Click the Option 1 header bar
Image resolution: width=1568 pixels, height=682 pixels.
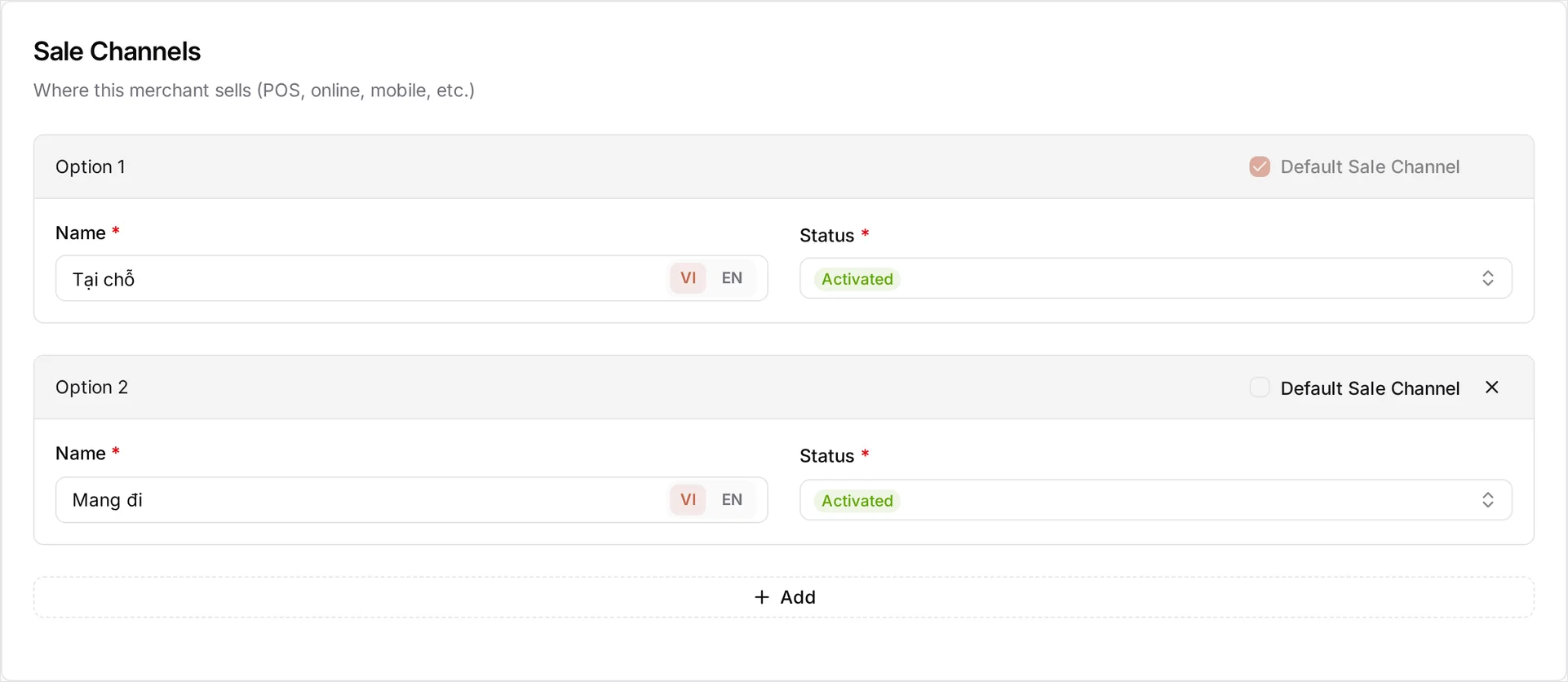(x=783, y=166)
